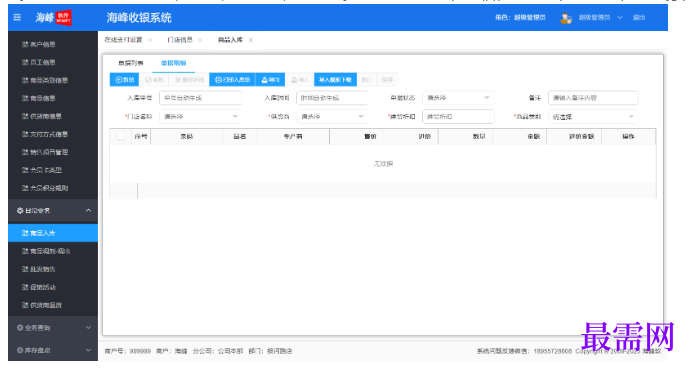This screenshot has width=693, height=368.
Task: Click the 批发销售 sidebar icon
Action: [x=25, y=269]
